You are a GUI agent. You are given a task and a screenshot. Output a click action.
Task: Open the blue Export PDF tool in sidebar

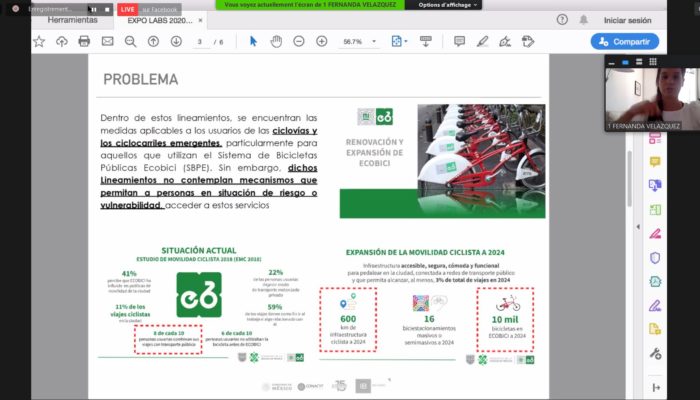click(x=655, y=185)
